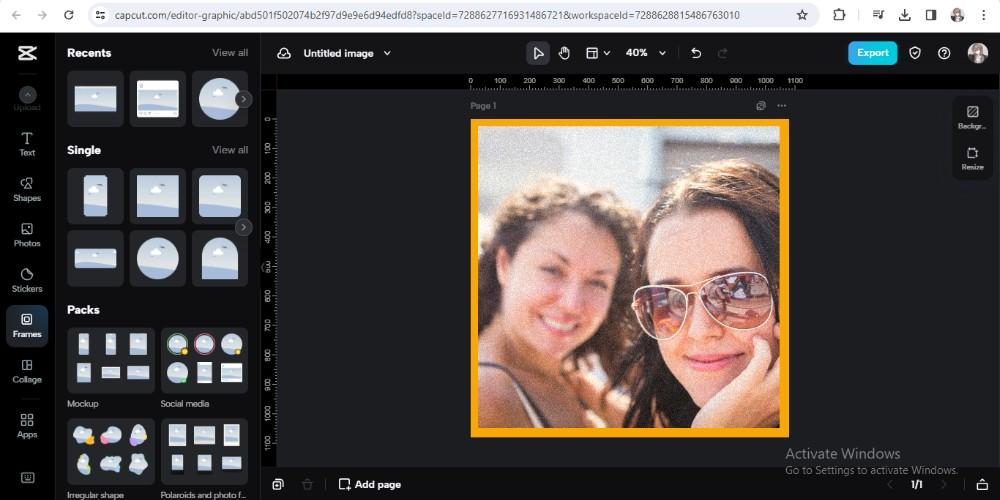Open the Apps panel
This screenshot has width=1000, height=500.
27,426
